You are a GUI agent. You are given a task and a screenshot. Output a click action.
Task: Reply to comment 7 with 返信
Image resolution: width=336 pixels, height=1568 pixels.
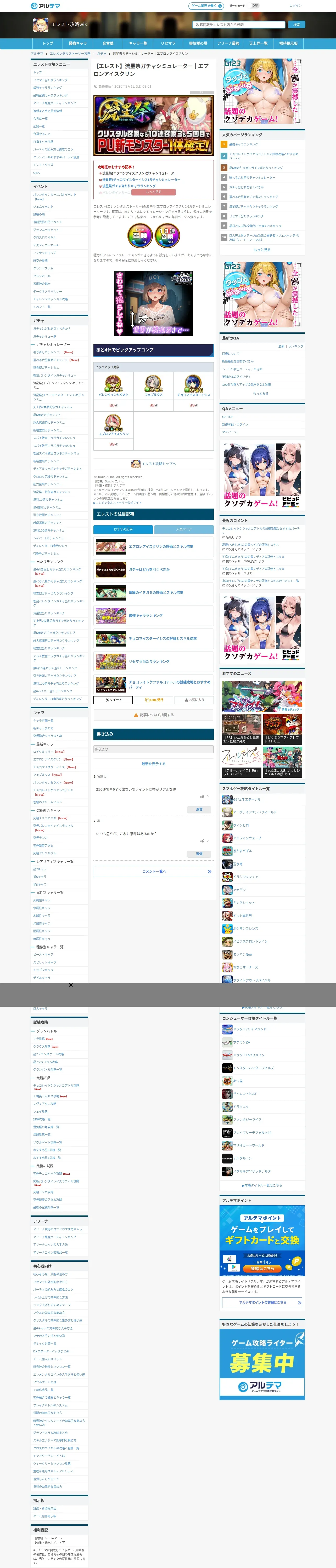[x=199, y=854]
